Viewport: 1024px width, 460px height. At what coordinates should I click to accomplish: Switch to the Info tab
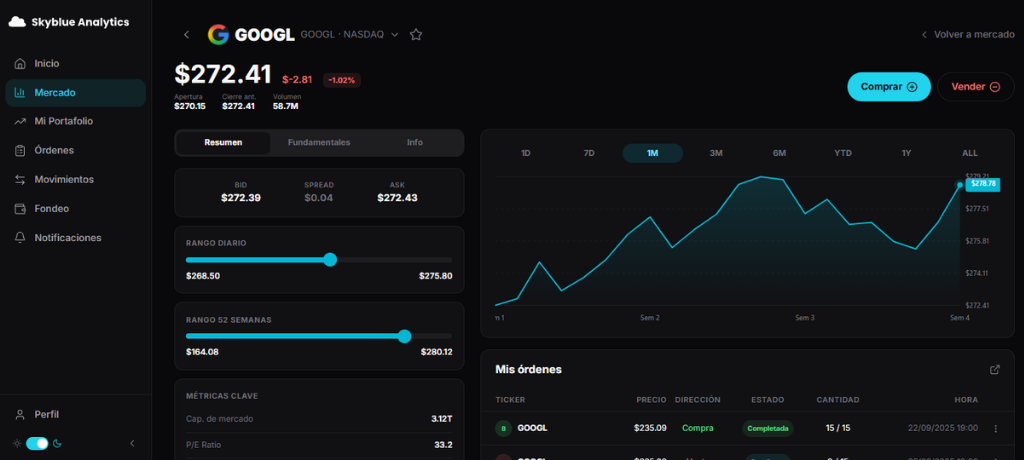[415, 142]
